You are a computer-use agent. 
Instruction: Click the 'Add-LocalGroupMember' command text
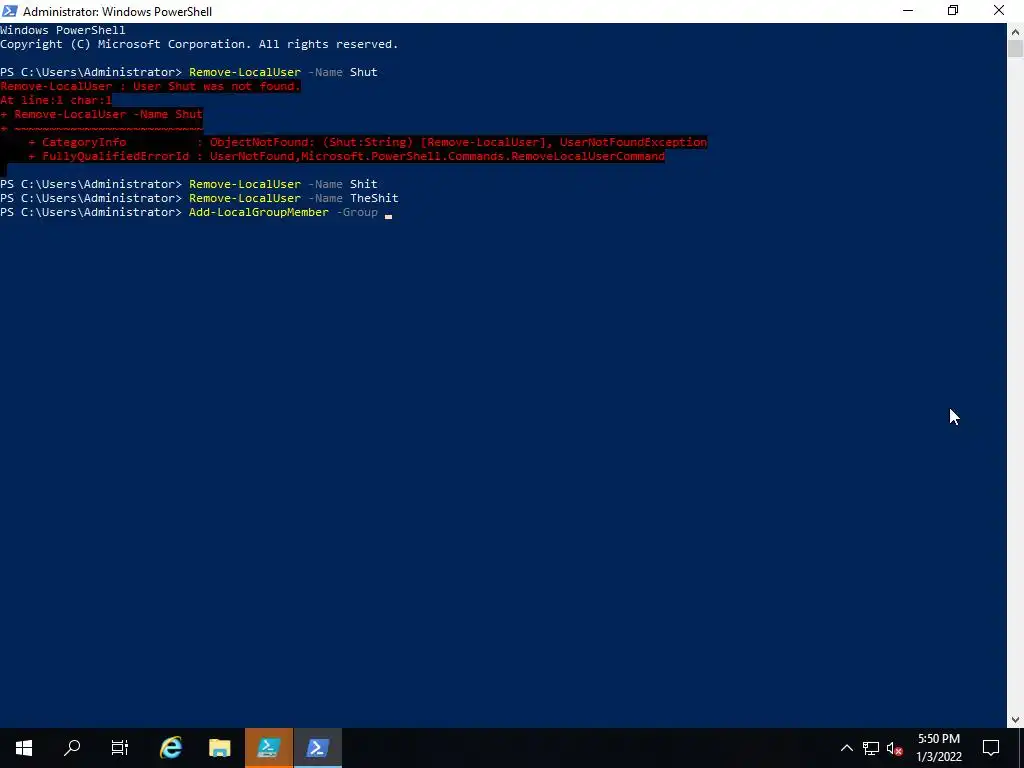(x=259, y=212)
